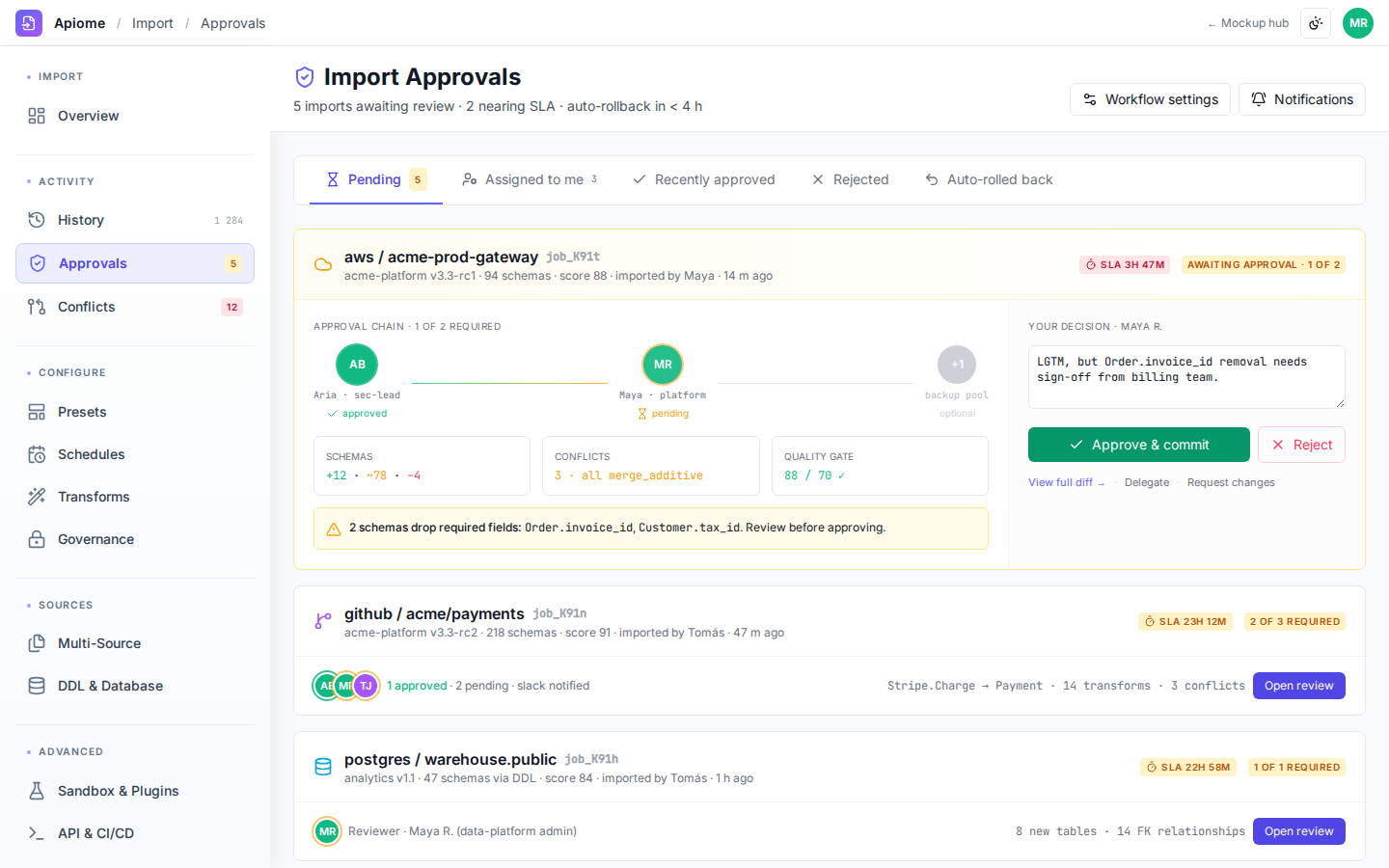Open the Recently approved tab
Screen dimensions: 1389x868
pos(704,179)
